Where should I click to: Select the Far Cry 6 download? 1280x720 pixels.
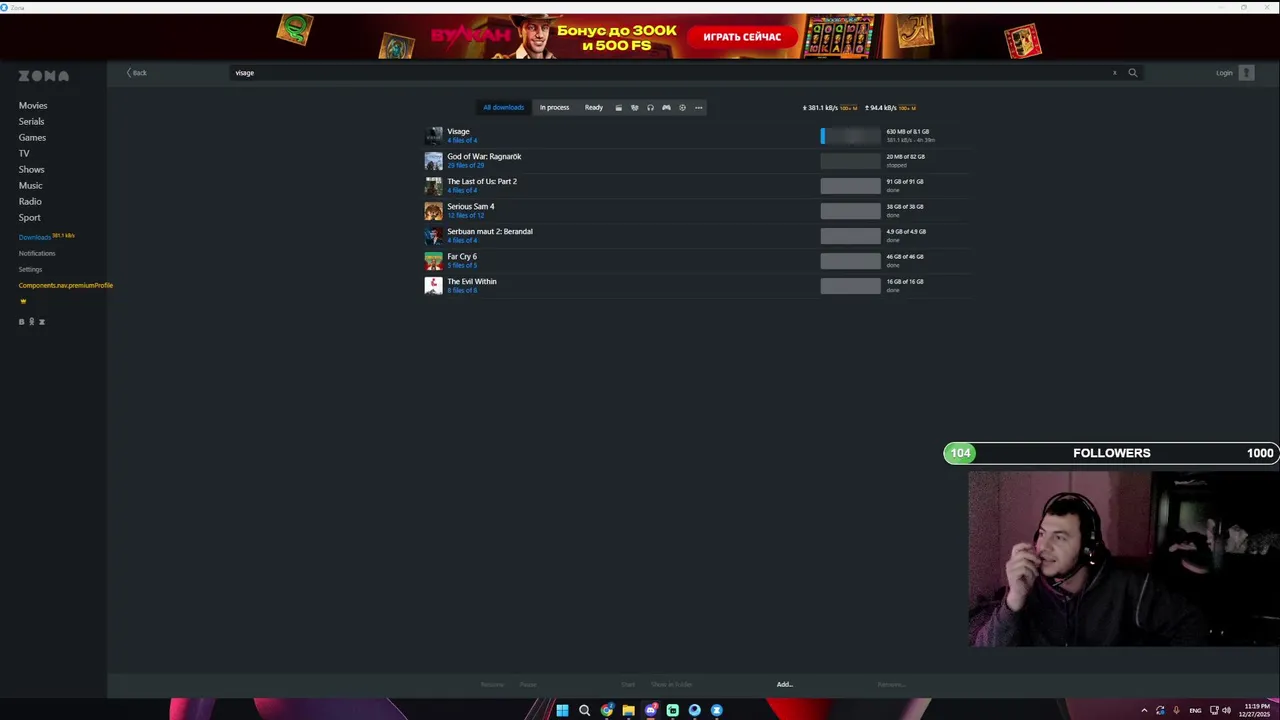coord(697,260)
